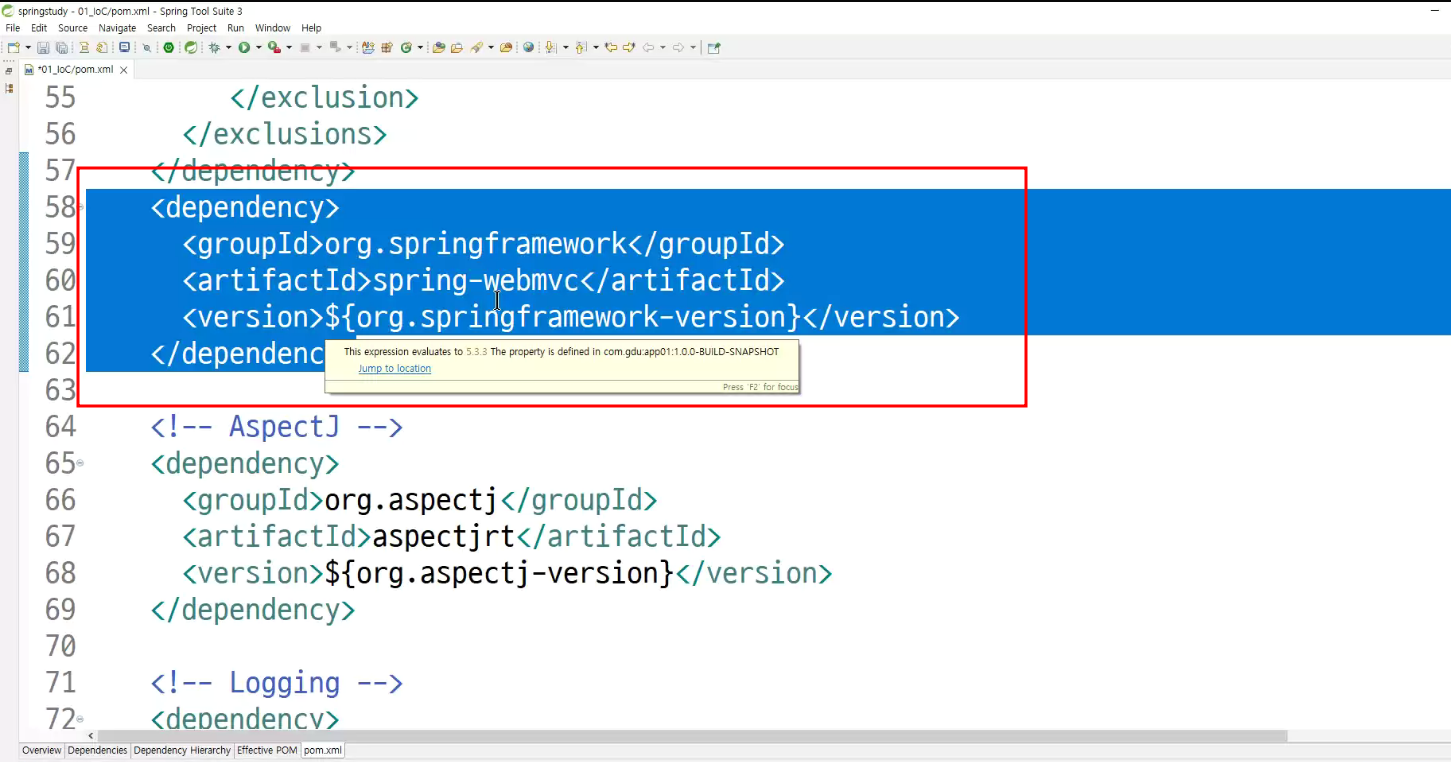Expand the dropdown beside Run Last Tool
This screenshot has width=1451, height=762.
tap(289, 47)
